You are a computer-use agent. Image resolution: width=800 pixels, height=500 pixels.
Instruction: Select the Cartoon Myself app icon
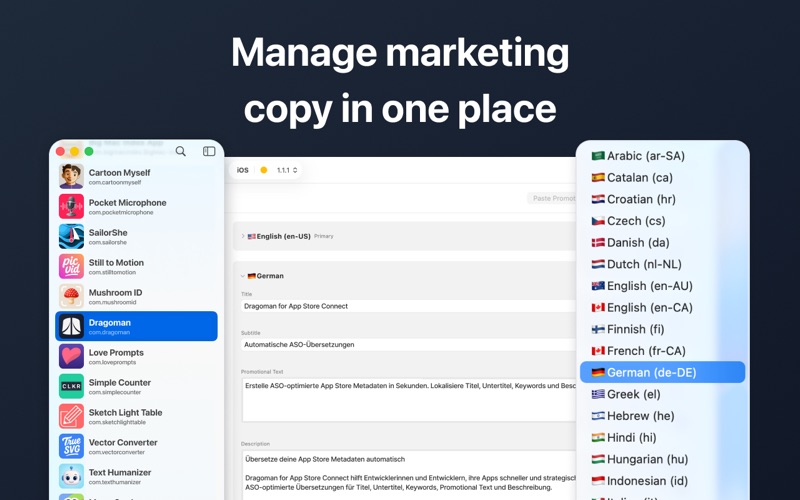tap(71, 177)
